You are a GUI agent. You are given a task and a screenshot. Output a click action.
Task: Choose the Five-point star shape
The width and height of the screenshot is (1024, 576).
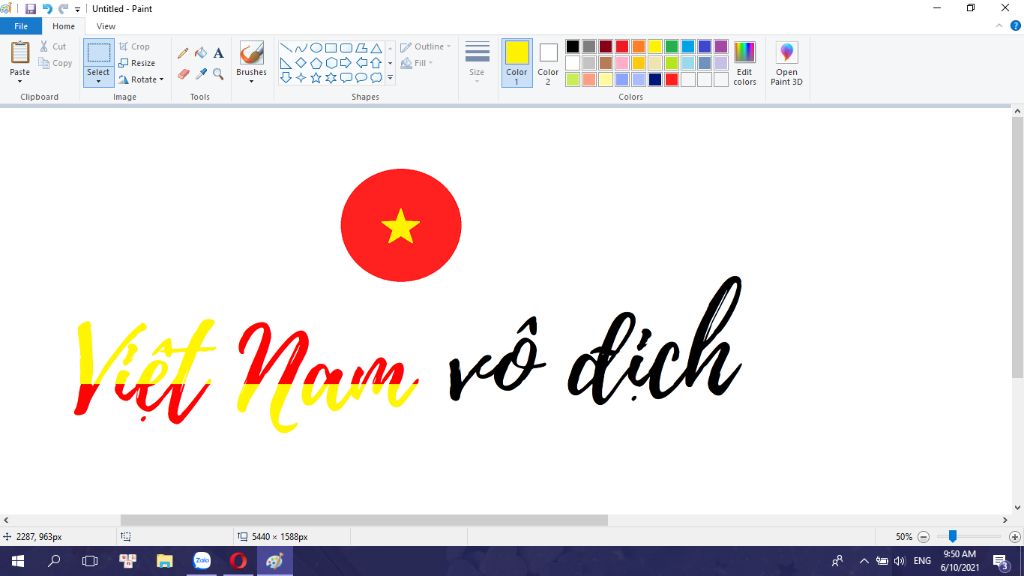(316, 78)
